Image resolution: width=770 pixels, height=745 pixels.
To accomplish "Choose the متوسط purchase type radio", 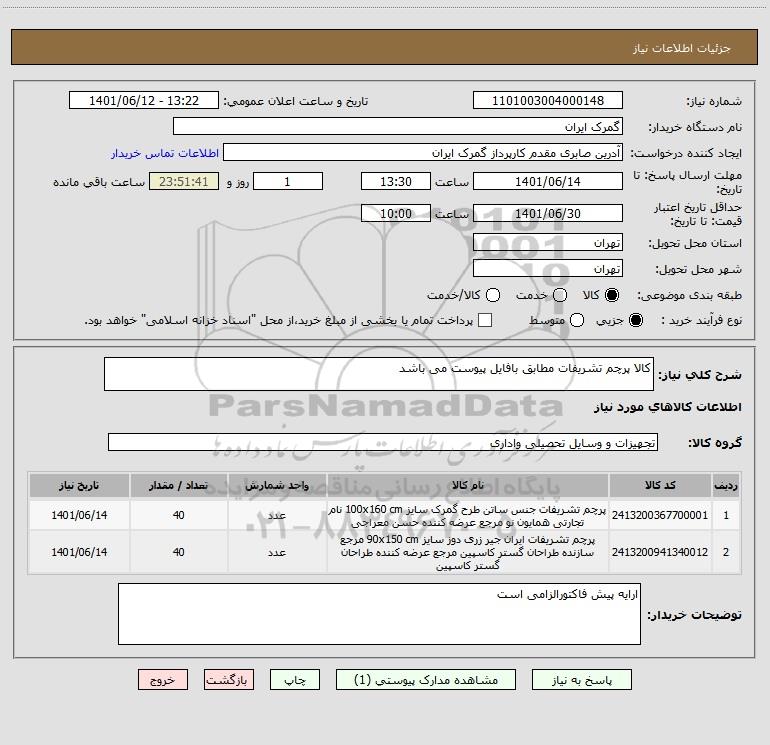I will point(577,320).
